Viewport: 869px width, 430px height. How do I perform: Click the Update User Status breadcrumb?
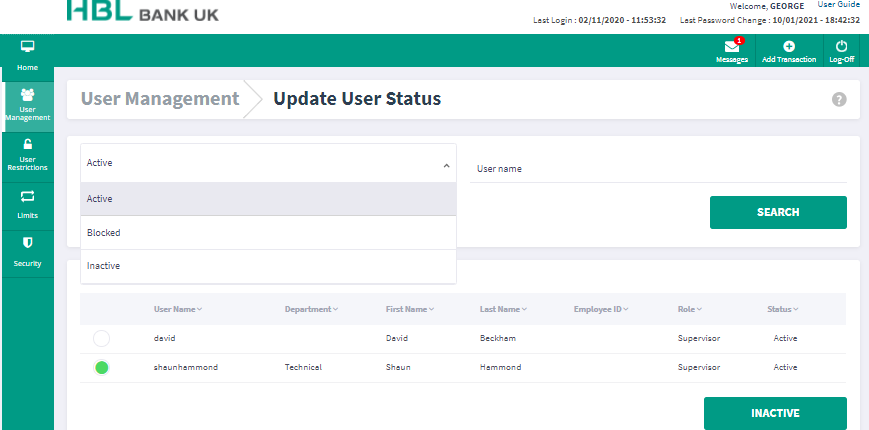[x=357, y=99]
